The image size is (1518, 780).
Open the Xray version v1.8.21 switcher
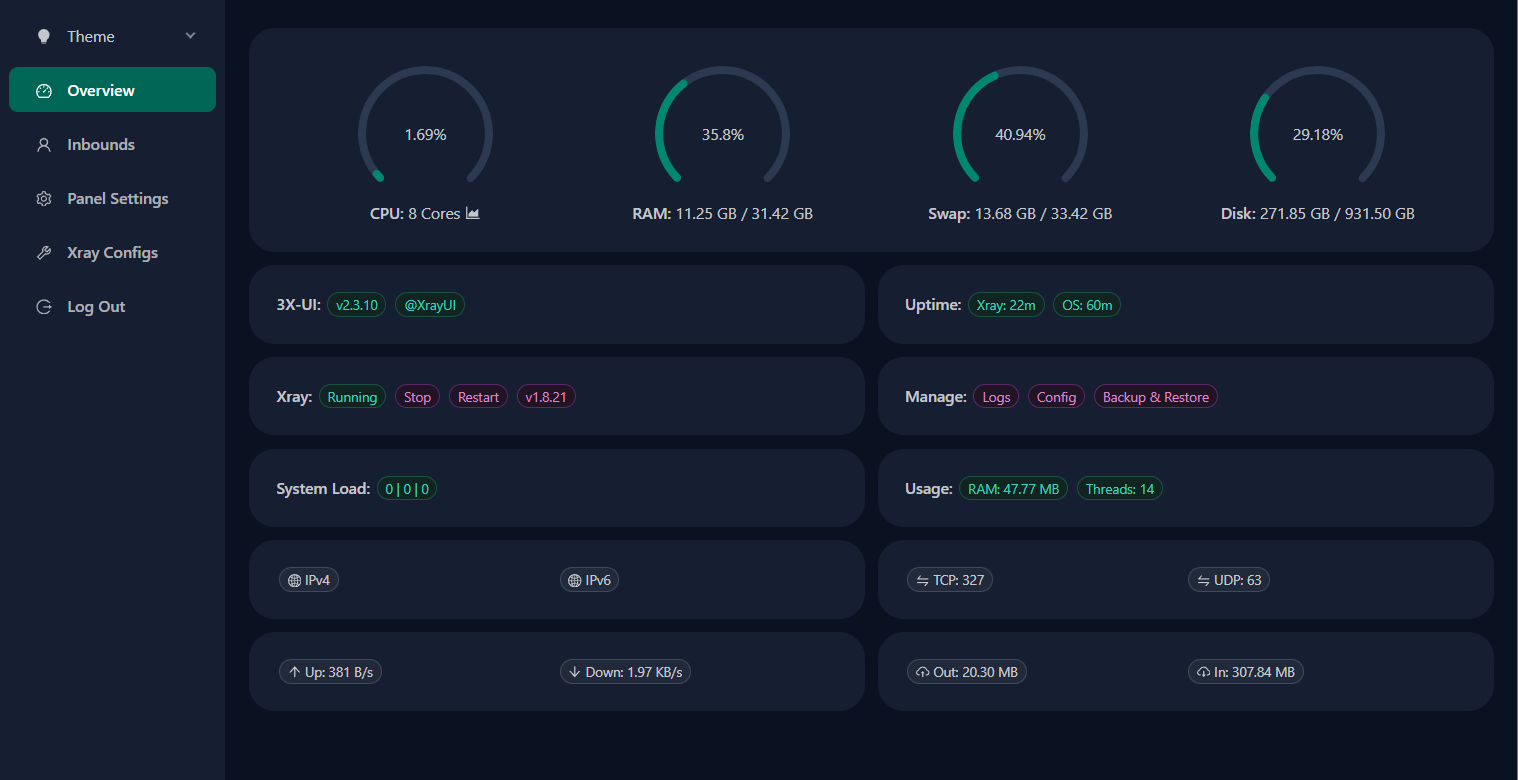pyautogui.click(x=546, y=397)
